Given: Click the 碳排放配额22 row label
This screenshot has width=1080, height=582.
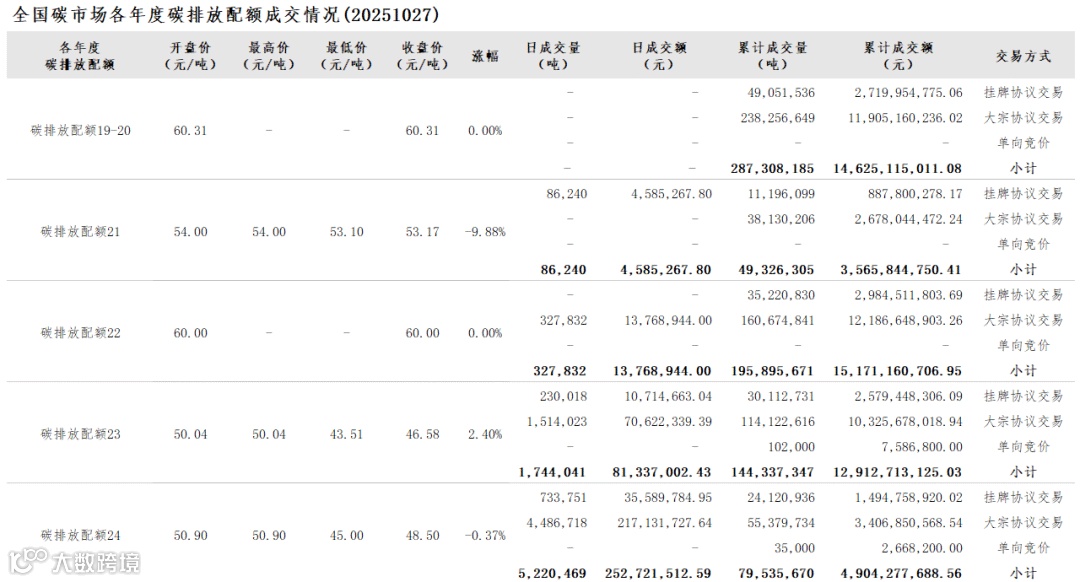Looking at the screenshot, I should coord(81,333).
